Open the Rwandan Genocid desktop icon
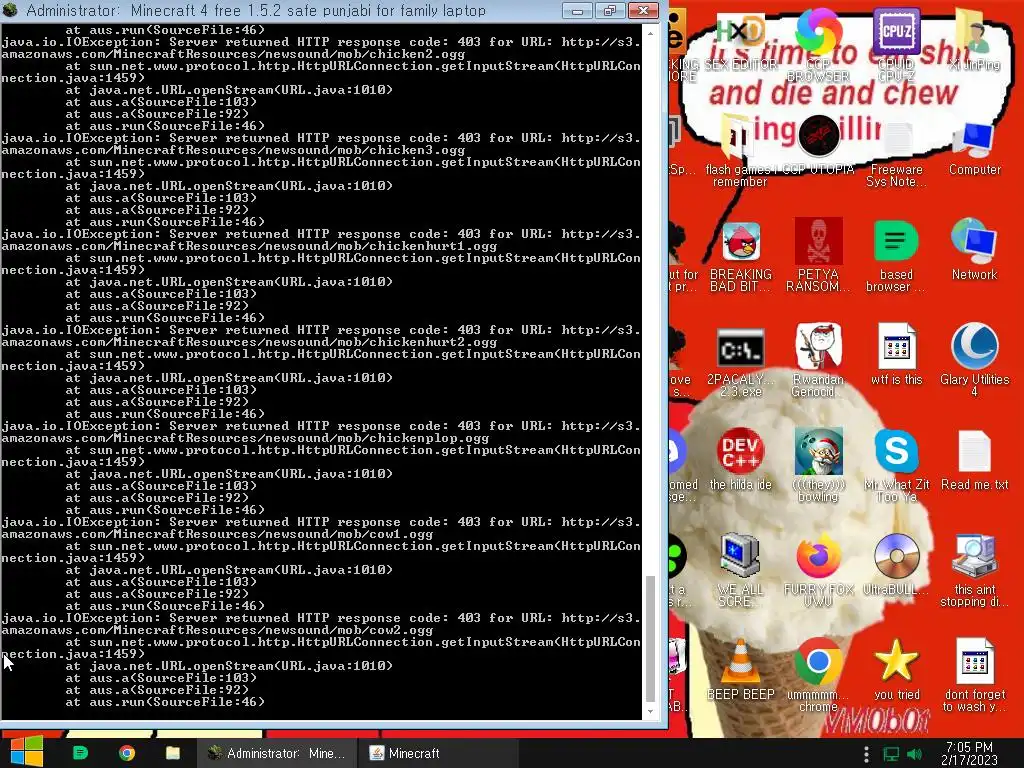This screenshot has width=1024, height=768. point(818,347)
